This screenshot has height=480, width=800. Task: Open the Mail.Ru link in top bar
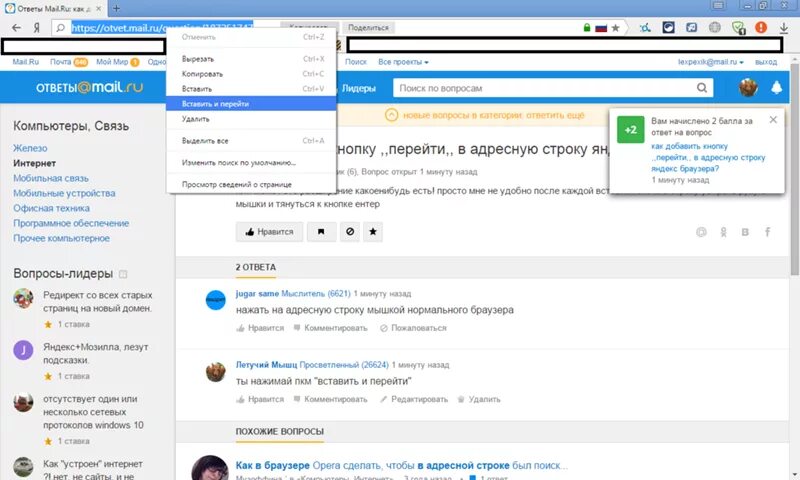[x=26, y=62]
